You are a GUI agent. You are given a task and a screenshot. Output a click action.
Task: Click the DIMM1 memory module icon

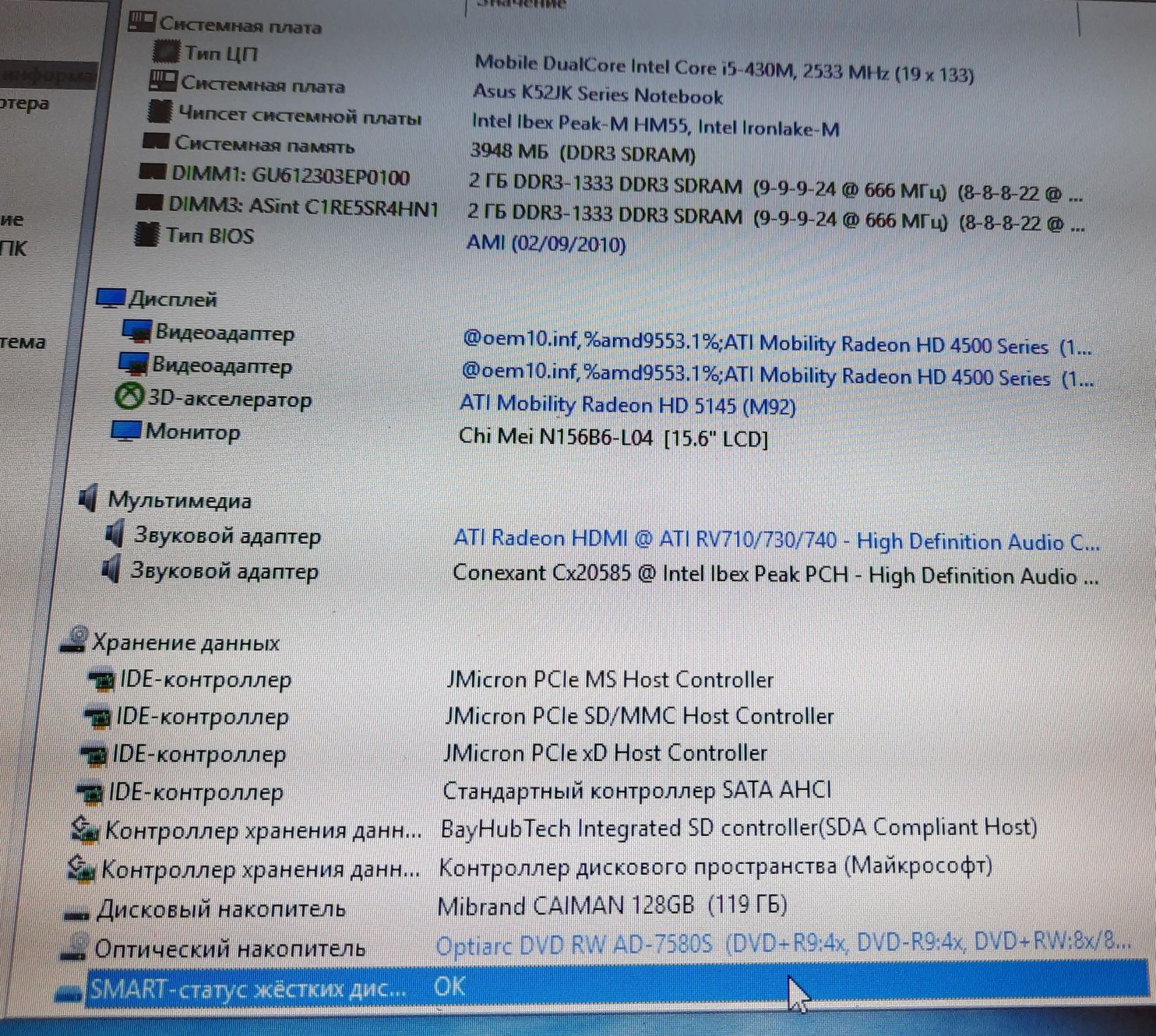(152, 171)
